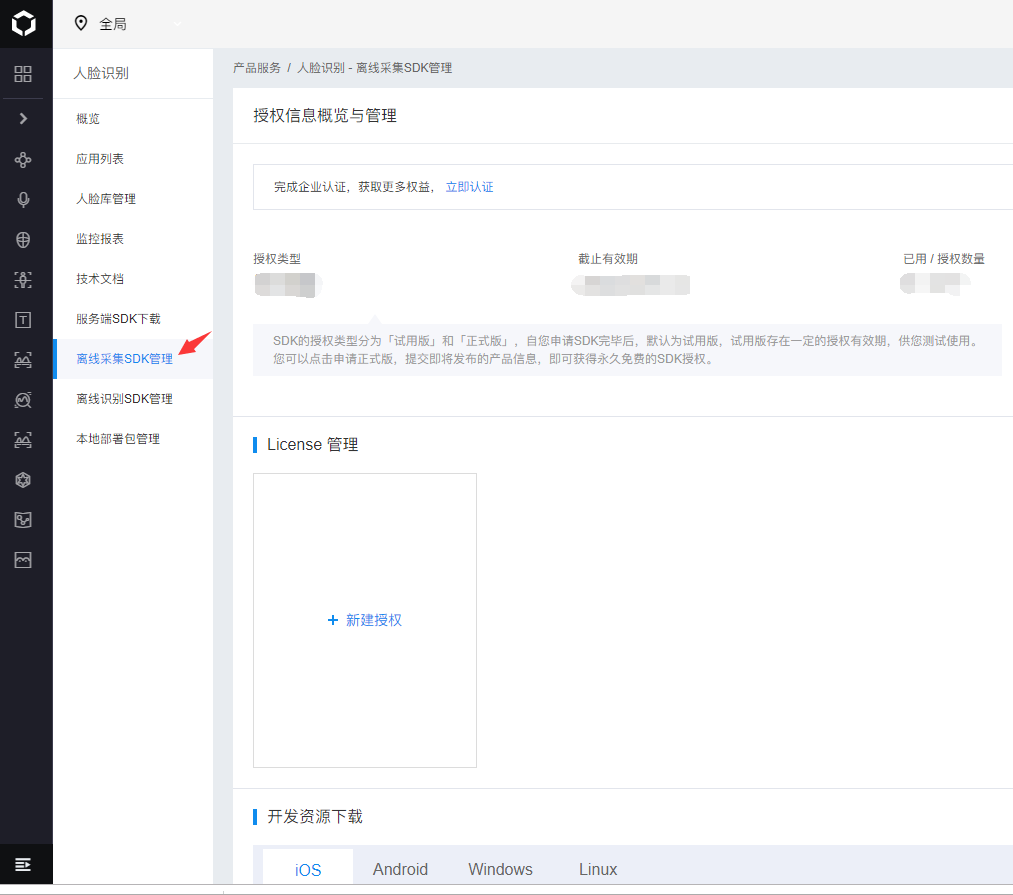Click the location pin icon beside 全局

click(x=81, y=23)
